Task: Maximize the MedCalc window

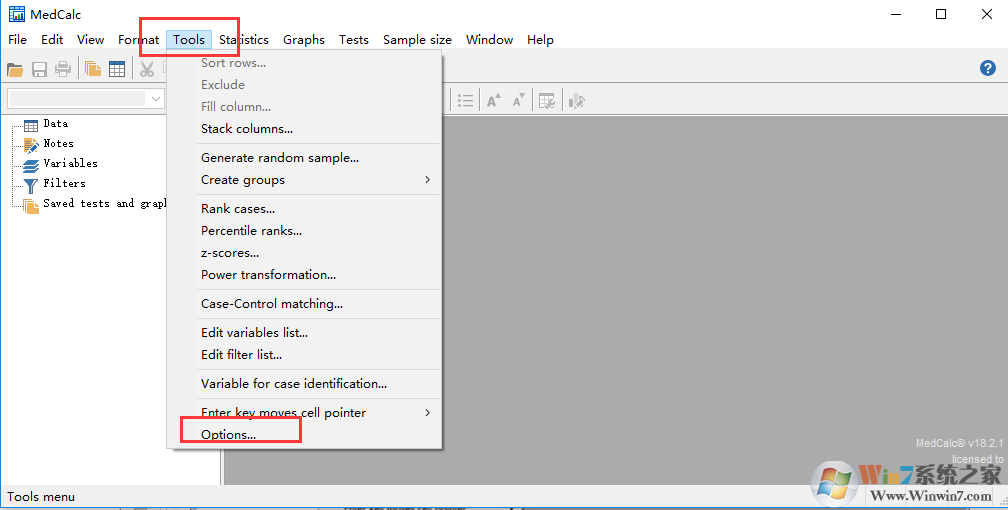Action: (x=940, y=14)
